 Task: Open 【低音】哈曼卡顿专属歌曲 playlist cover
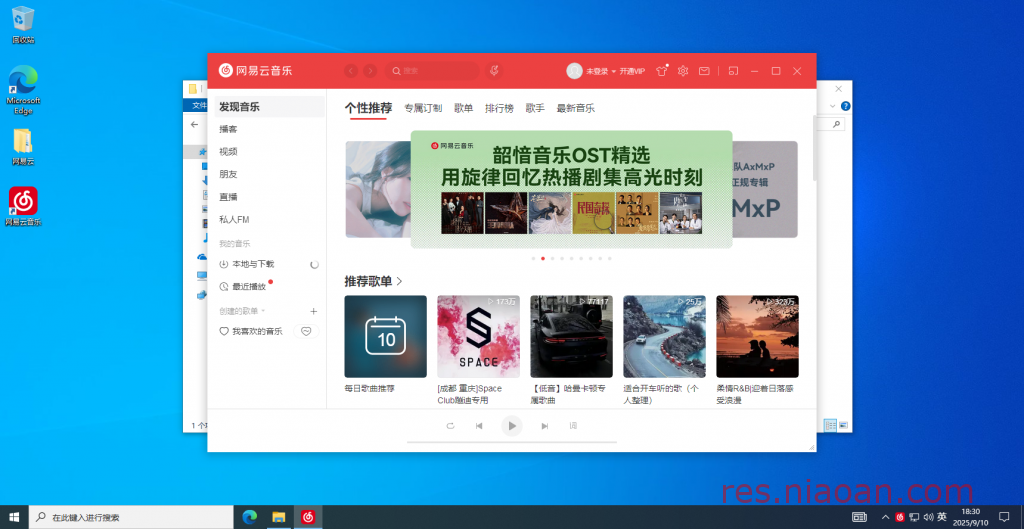coord(571,336)
